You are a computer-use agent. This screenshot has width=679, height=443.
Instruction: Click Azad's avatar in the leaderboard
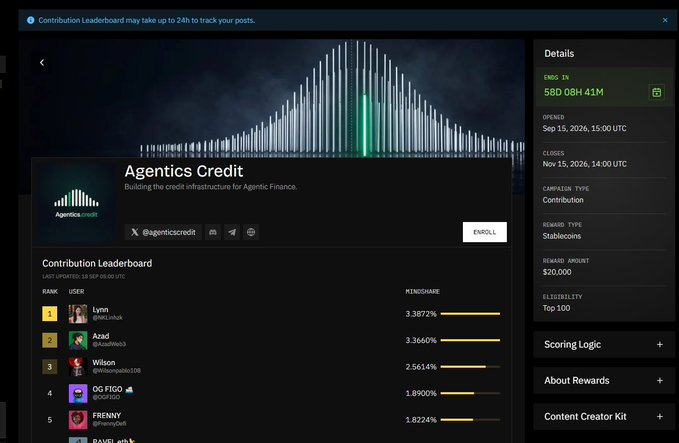[x=78, y=340]
